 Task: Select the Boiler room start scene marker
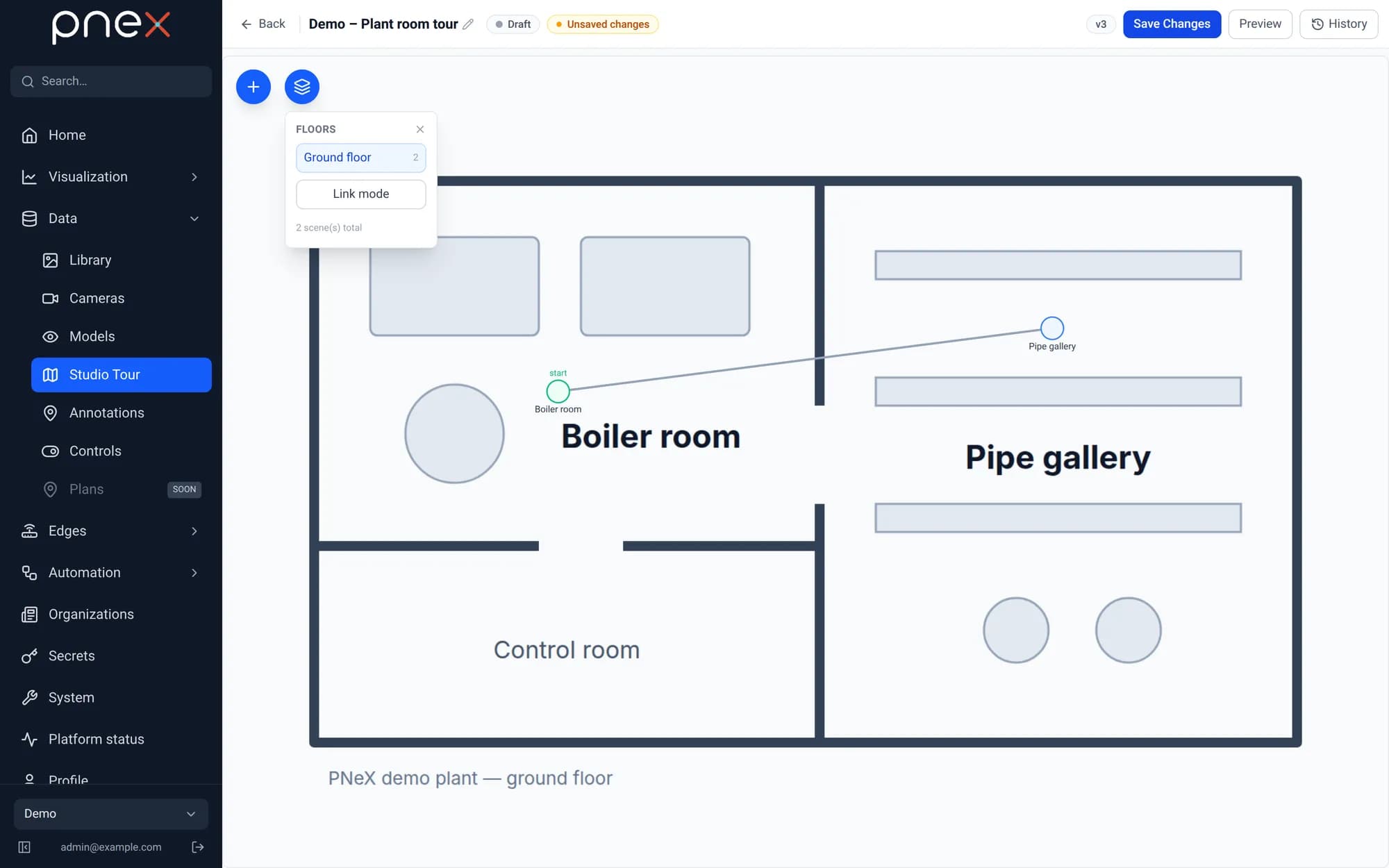558,392
